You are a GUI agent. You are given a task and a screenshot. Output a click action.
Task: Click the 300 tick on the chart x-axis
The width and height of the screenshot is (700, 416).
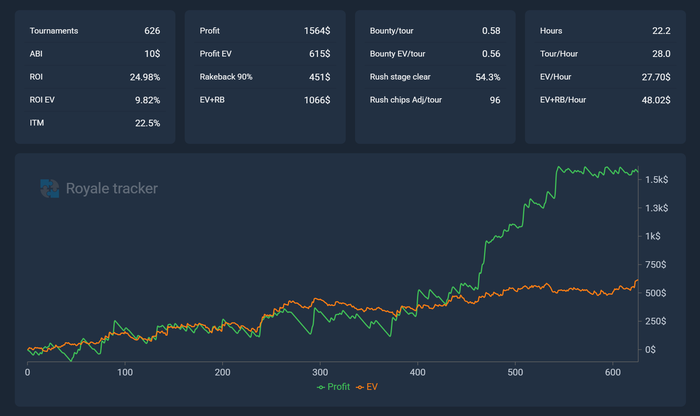click(x=320, y=372)
